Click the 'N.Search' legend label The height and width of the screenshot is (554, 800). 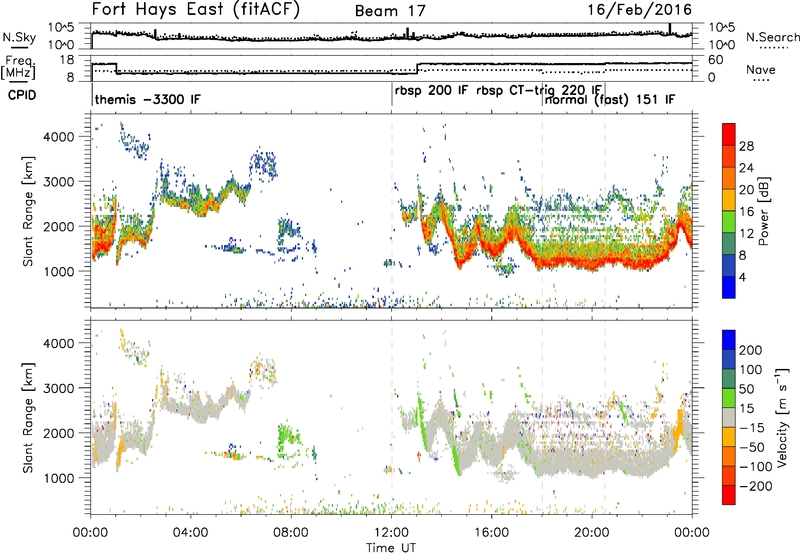(x=772, y=37)
